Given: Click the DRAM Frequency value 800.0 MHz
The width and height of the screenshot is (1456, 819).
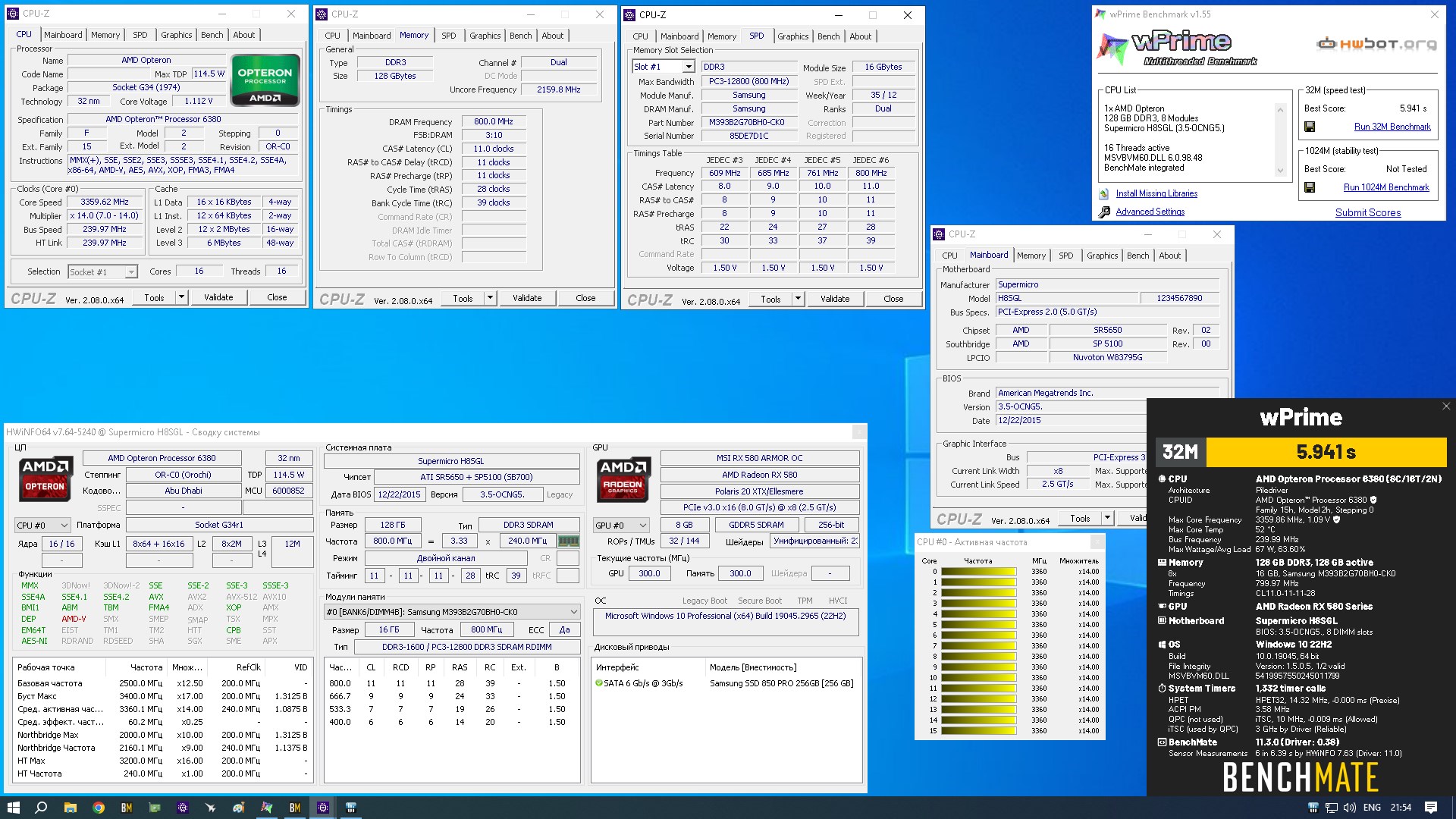Looking at the screenshot, I should (493, 121).
